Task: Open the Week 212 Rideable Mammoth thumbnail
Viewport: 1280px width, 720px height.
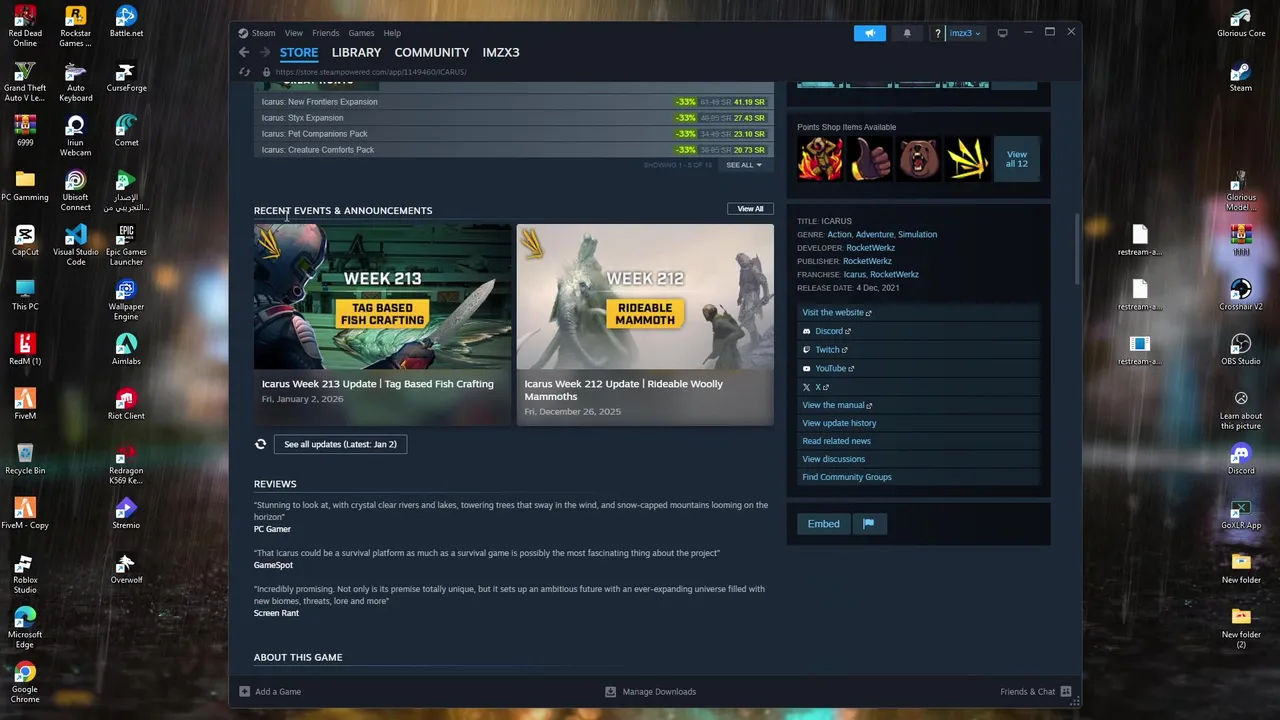Action: tap(645, 297)
